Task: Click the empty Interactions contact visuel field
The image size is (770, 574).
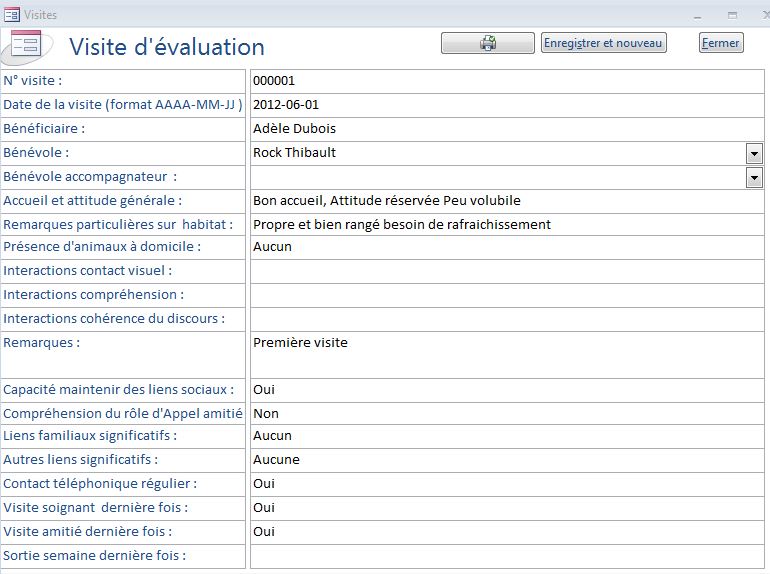Action: [507, 272]
